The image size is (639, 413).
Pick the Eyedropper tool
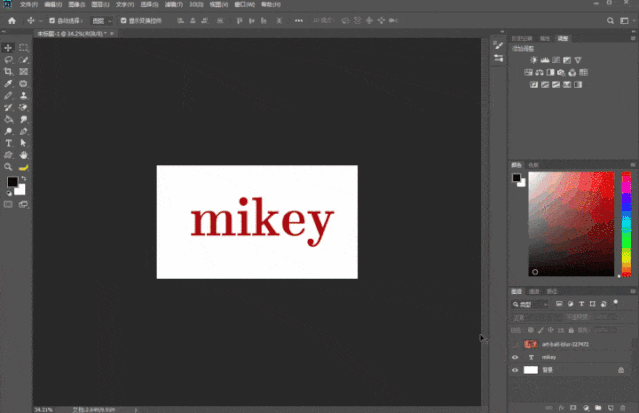(x=8, y=84)
